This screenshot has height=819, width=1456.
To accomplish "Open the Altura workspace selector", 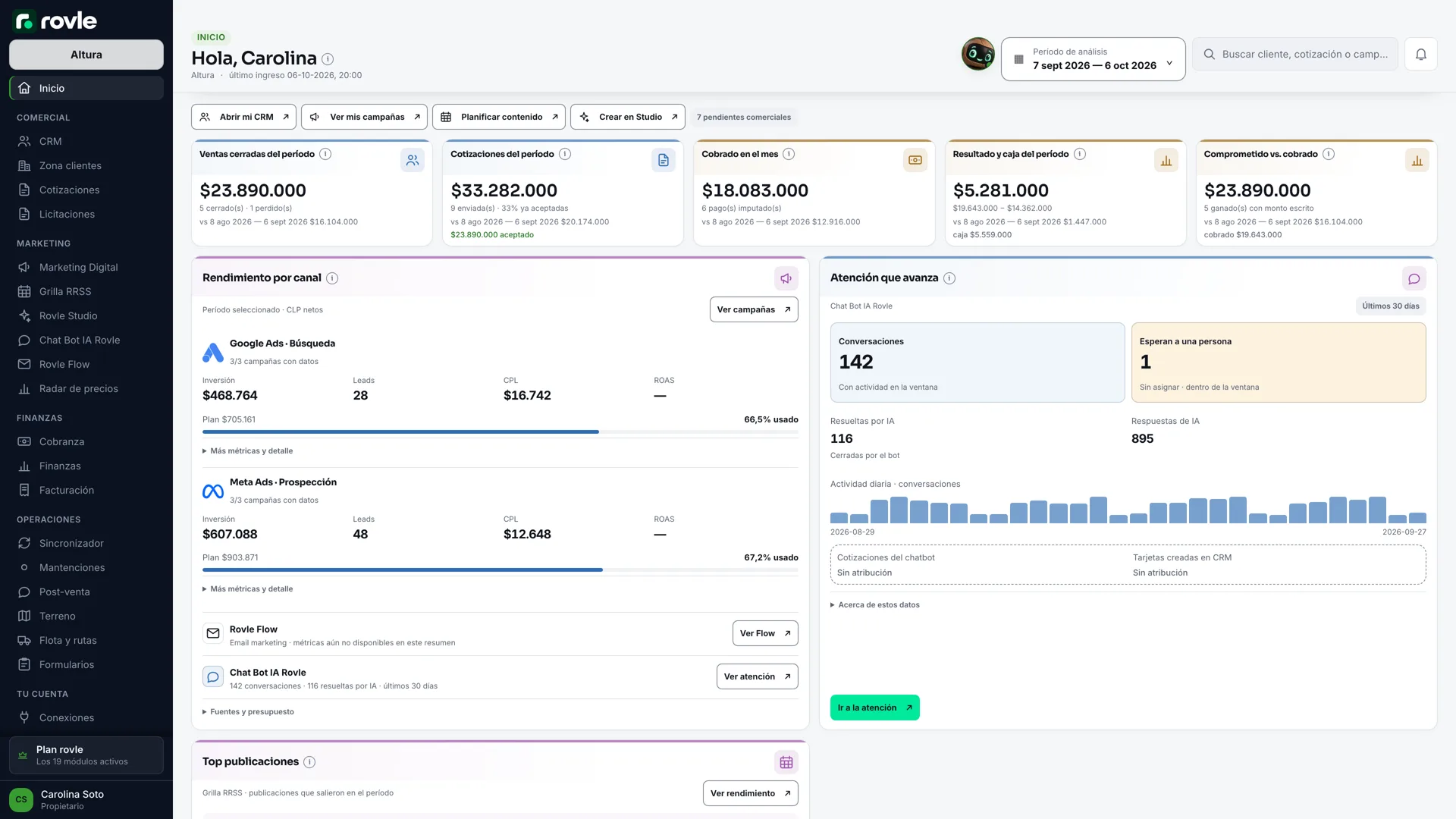I will [x=86, y=55].
